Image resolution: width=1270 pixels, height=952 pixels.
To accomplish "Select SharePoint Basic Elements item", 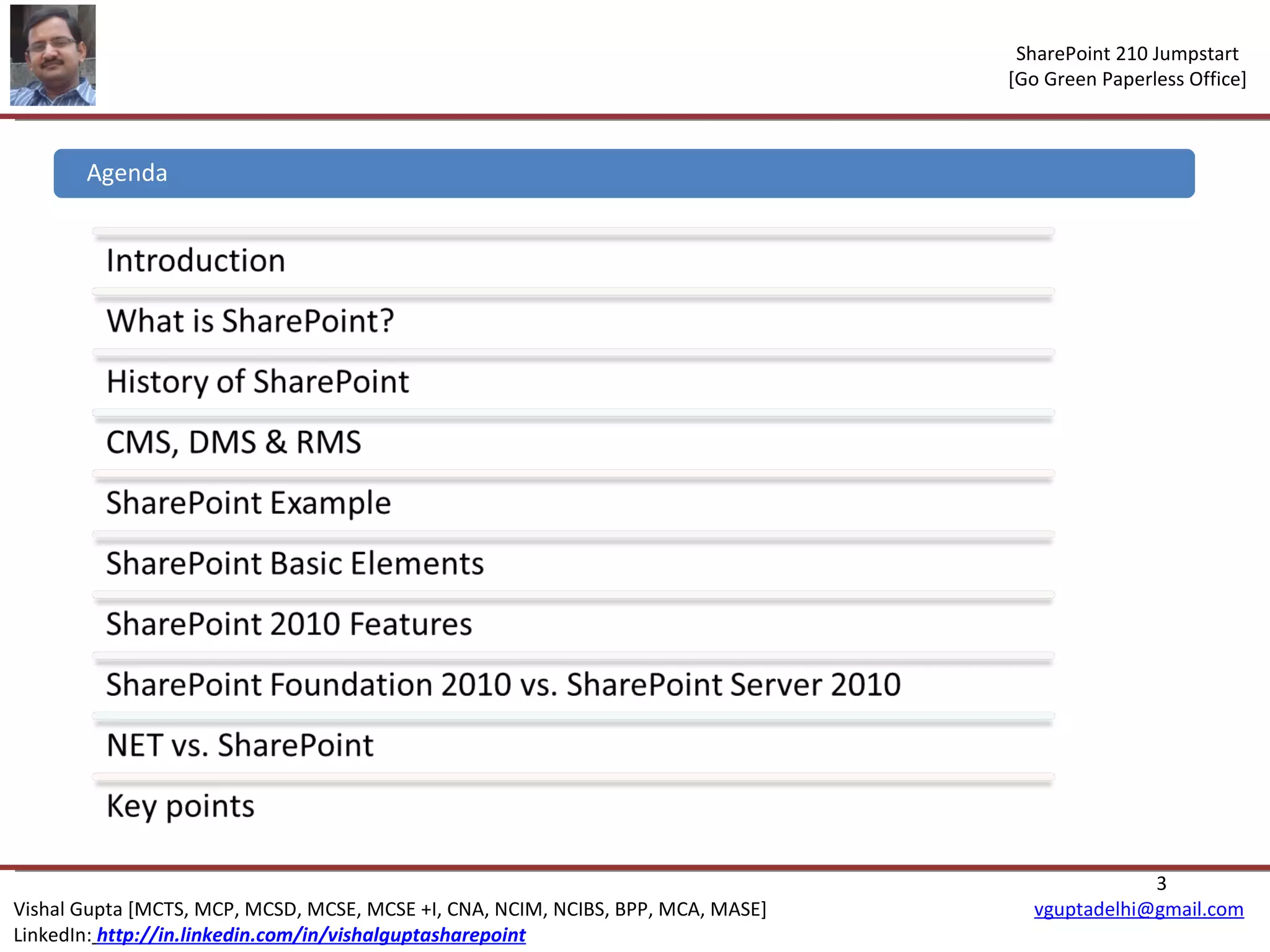I will 295,563.
